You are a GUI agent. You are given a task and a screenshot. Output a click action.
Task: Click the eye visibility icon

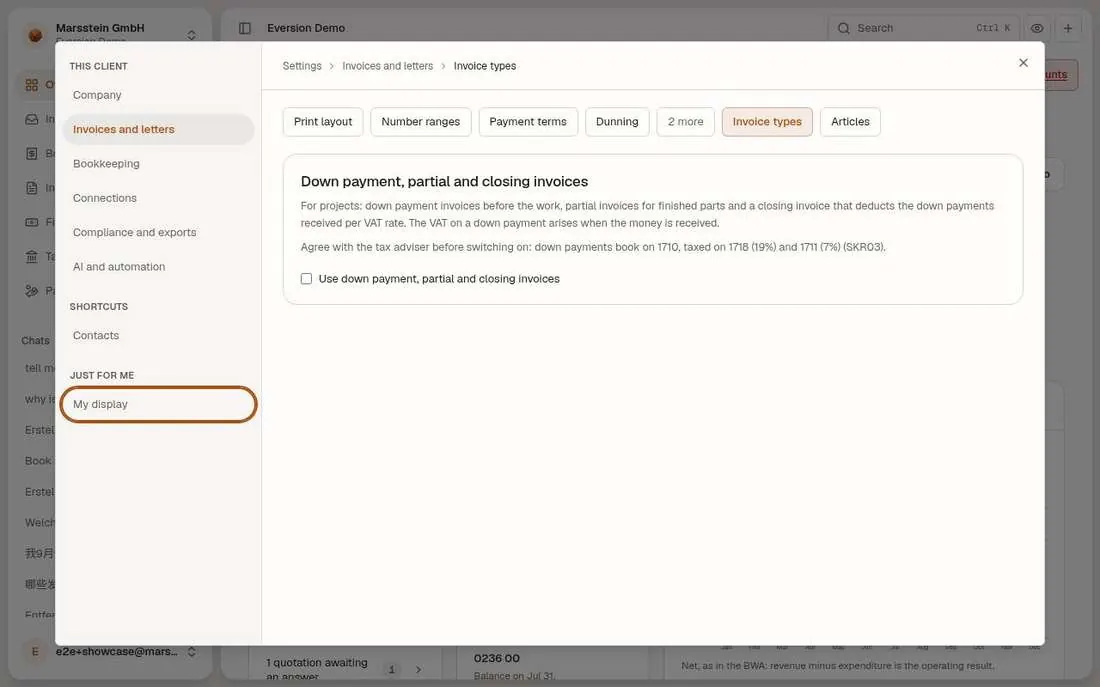[x=1037, y=28]
